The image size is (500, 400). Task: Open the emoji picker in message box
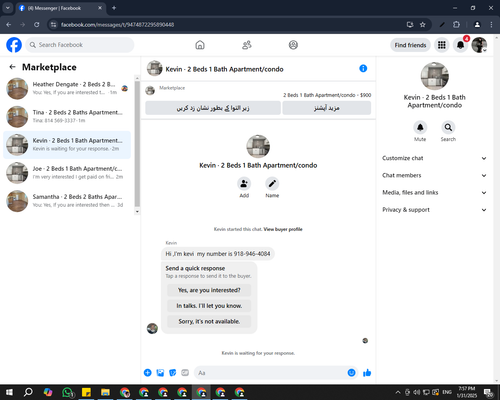coord(351,373)
